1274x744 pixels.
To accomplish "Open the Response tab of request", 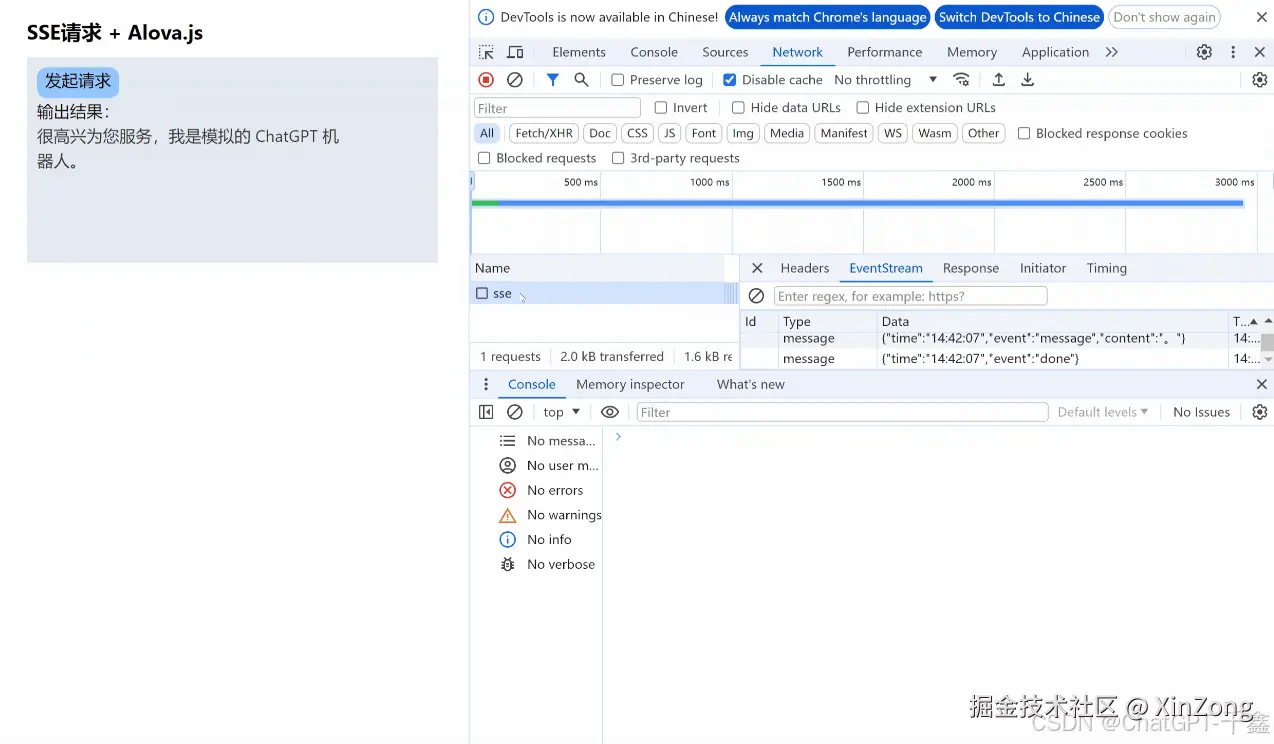I will click(971, 268).
